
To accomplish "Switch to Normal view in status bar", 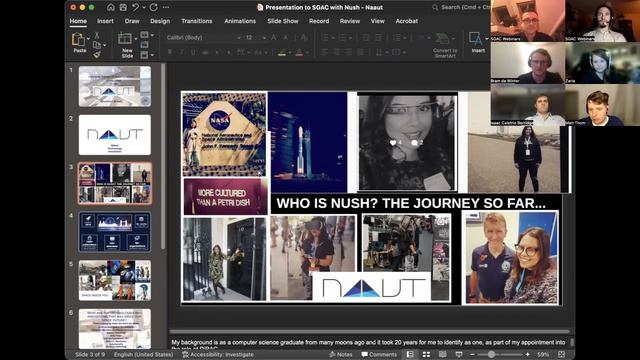I will 410,354.
